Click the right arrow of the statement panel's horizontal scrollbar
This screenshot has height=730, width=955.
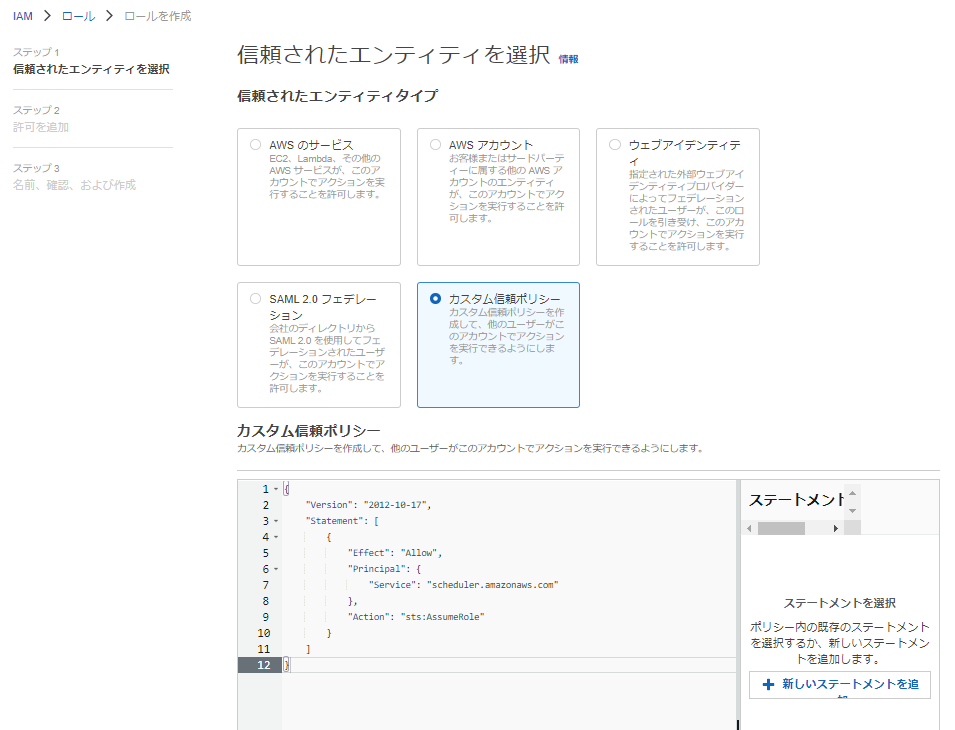836,527
